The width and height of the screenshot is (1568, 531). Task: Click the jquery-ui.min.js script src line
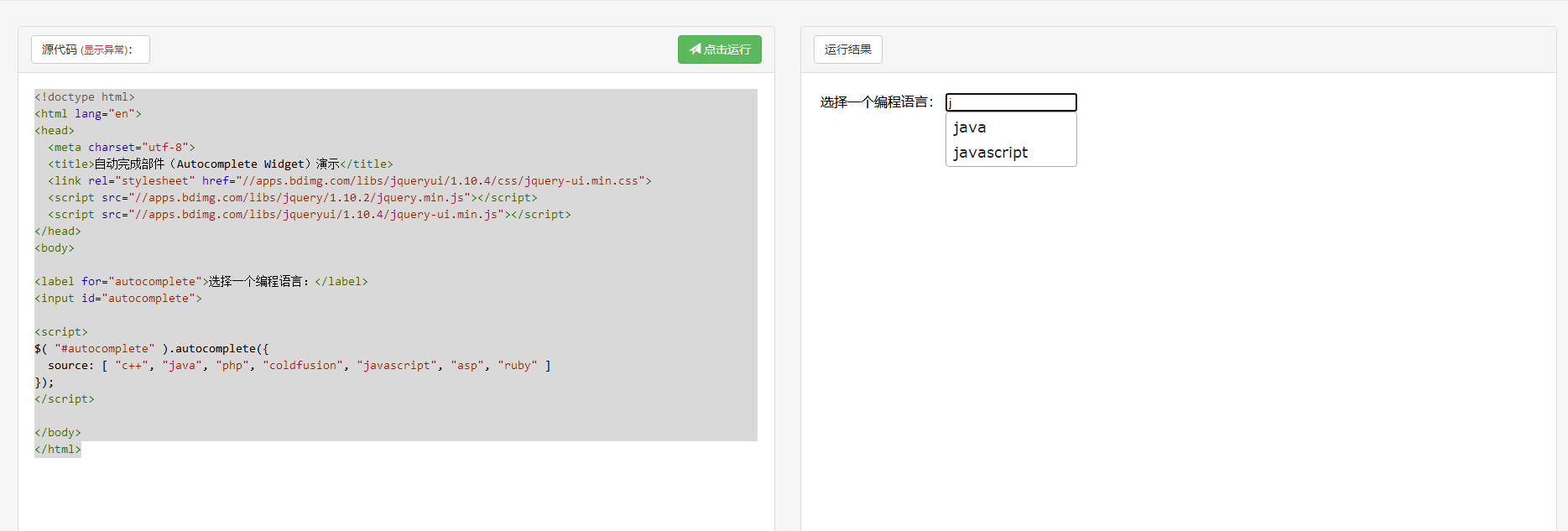310,215
